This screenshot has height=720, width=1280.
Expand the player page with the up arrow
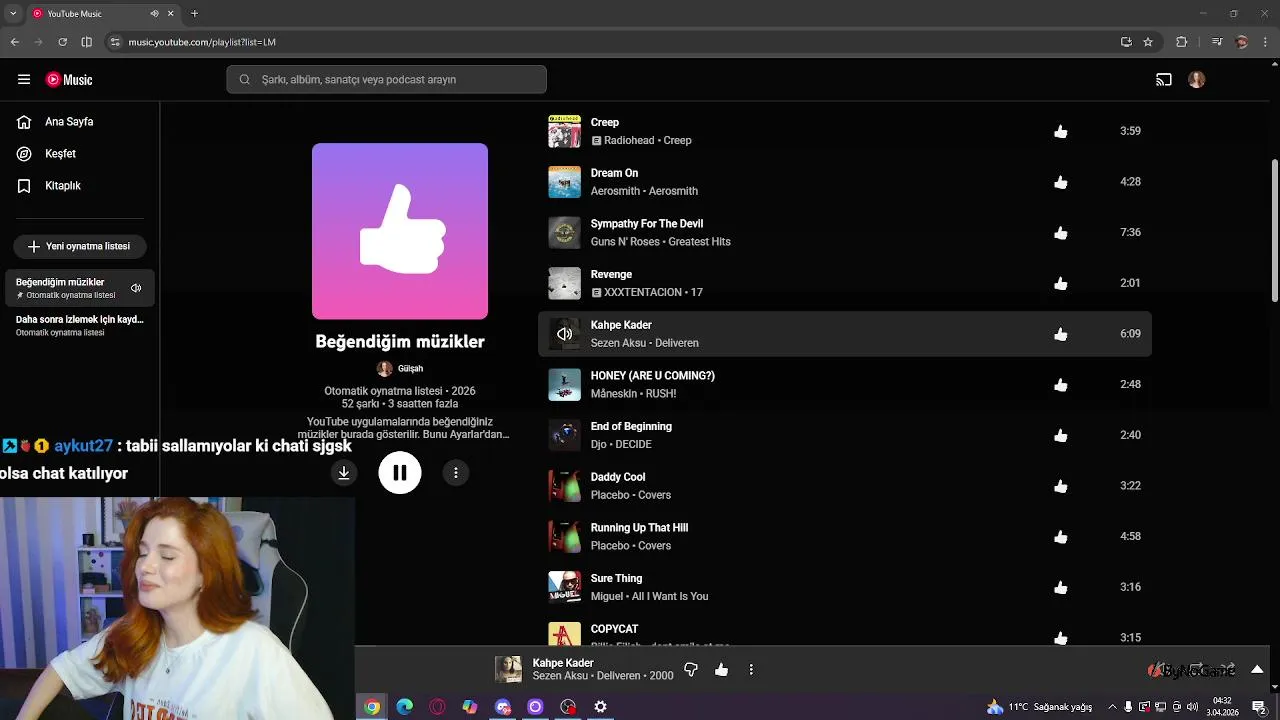1257,670
